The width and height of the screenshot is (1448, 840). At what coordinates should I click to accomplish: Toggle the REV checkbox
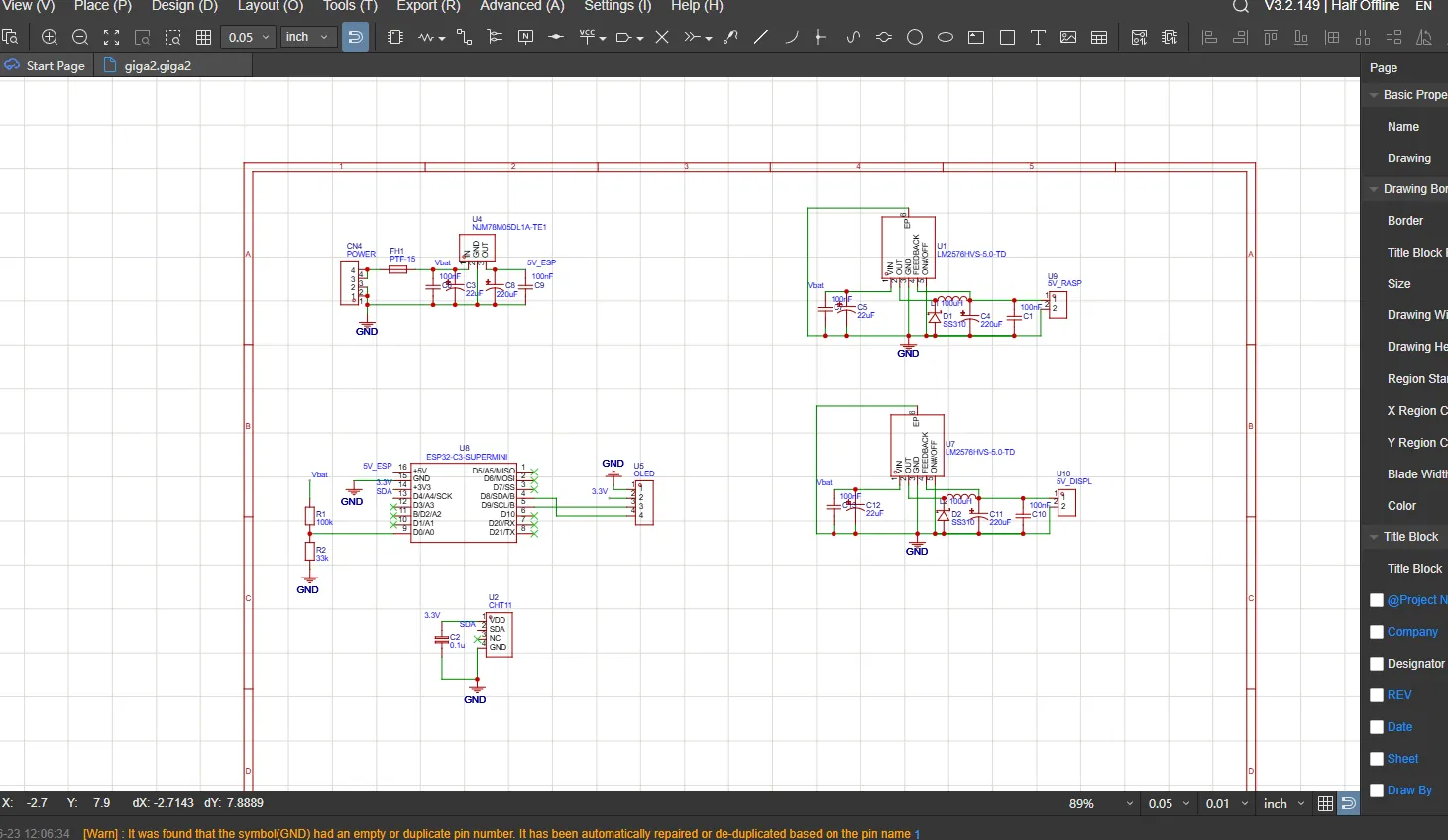1377,695
